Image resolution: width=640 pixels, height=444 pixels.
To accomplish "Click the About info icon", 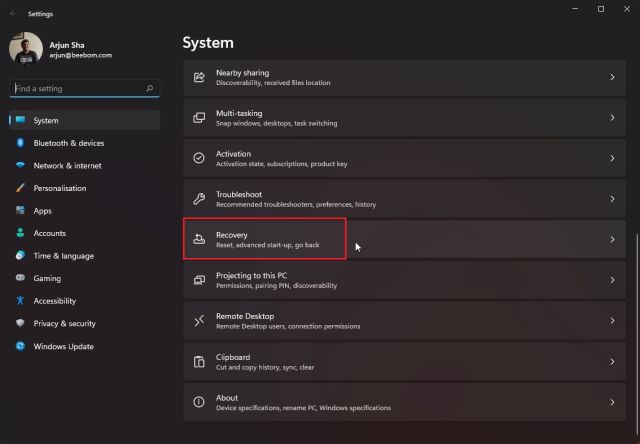I will pos(199,402).
